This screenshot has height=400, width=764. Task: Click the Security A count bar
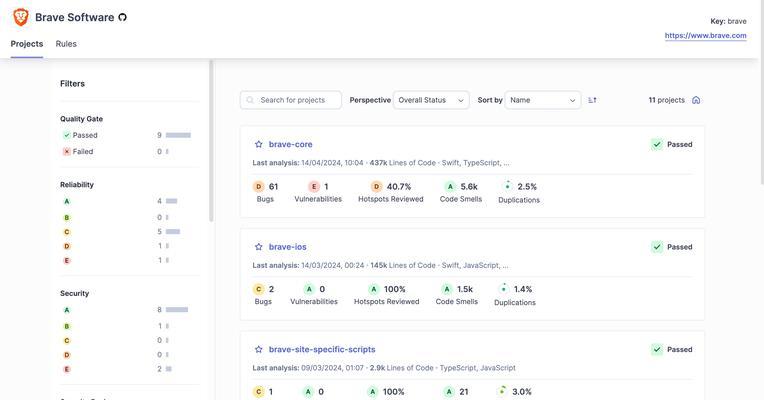coord(176,310)
